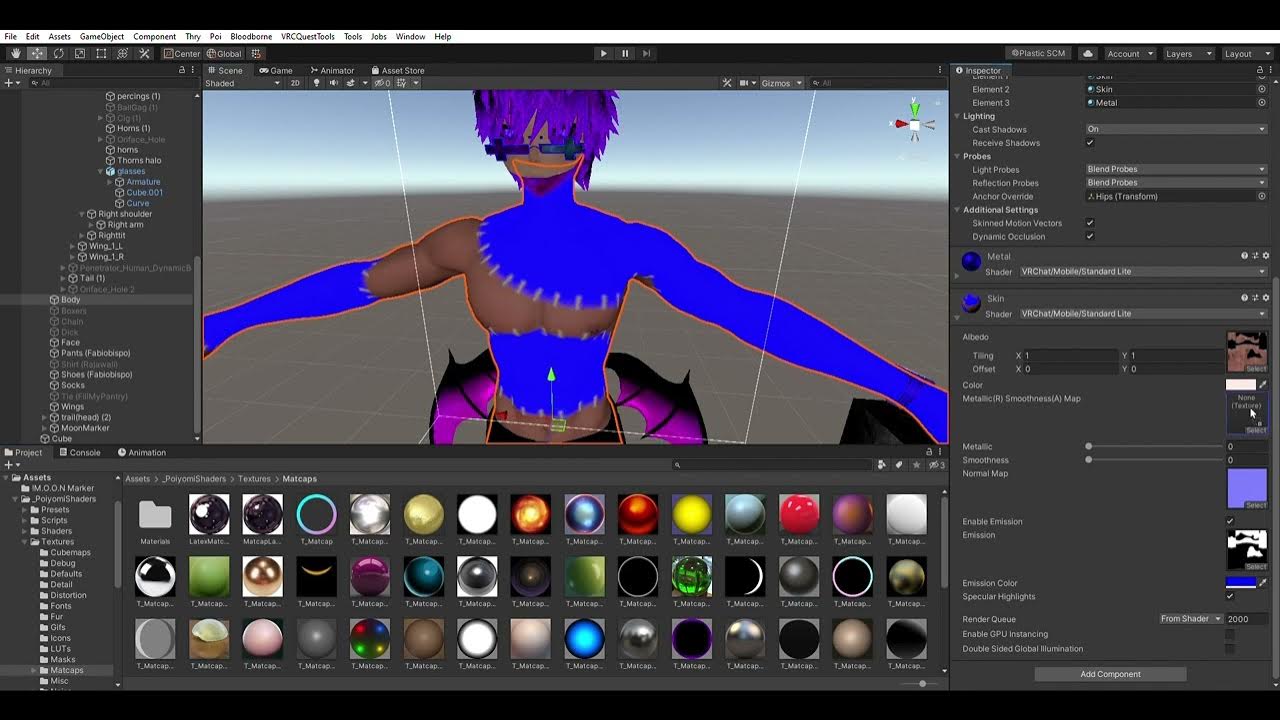Pick Color with eyedropper in Skin material
Image resolution: width=1280 pixels, height=720 pixels.
1262,385
